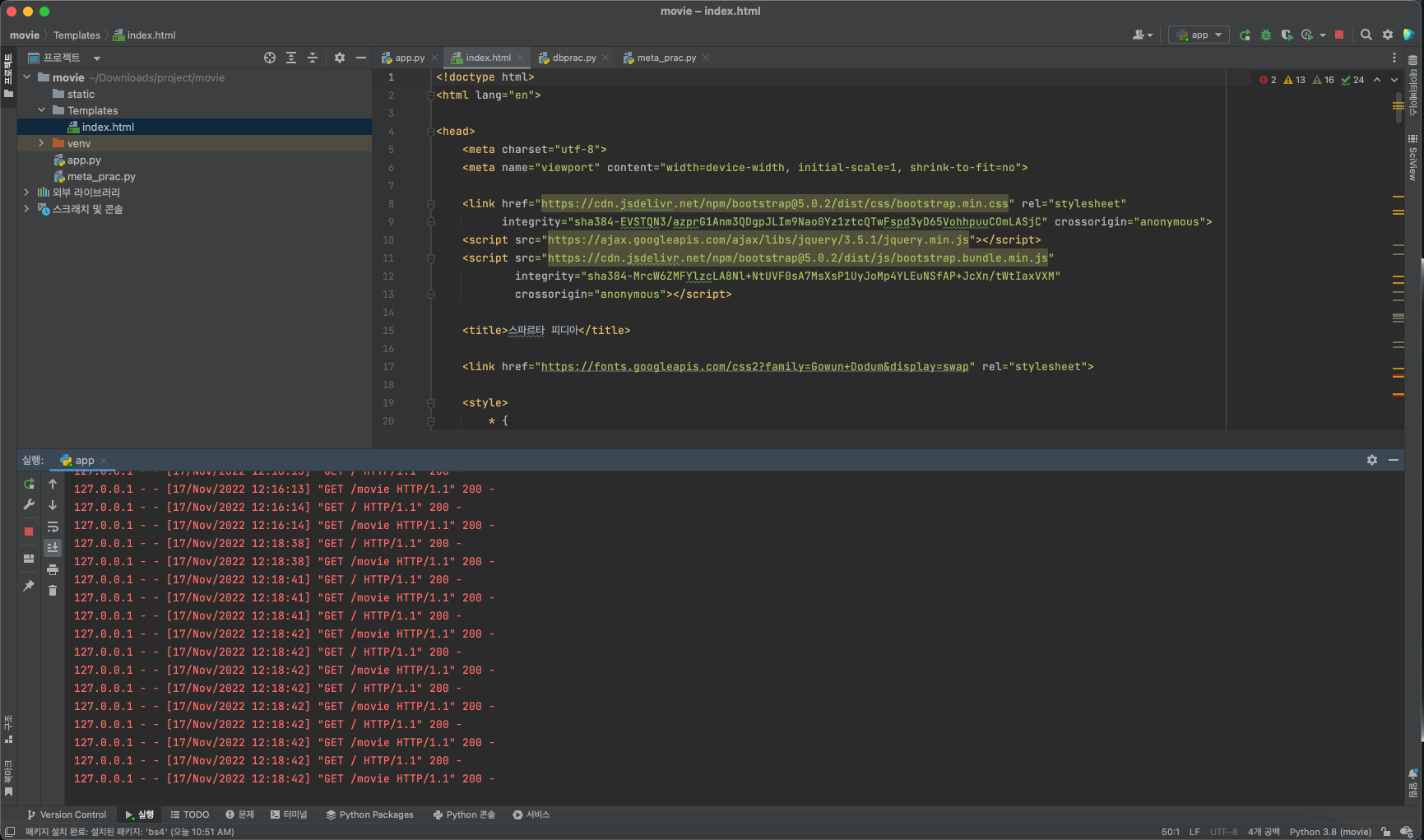Open the Python Packages tool tab

pos(370,814)
